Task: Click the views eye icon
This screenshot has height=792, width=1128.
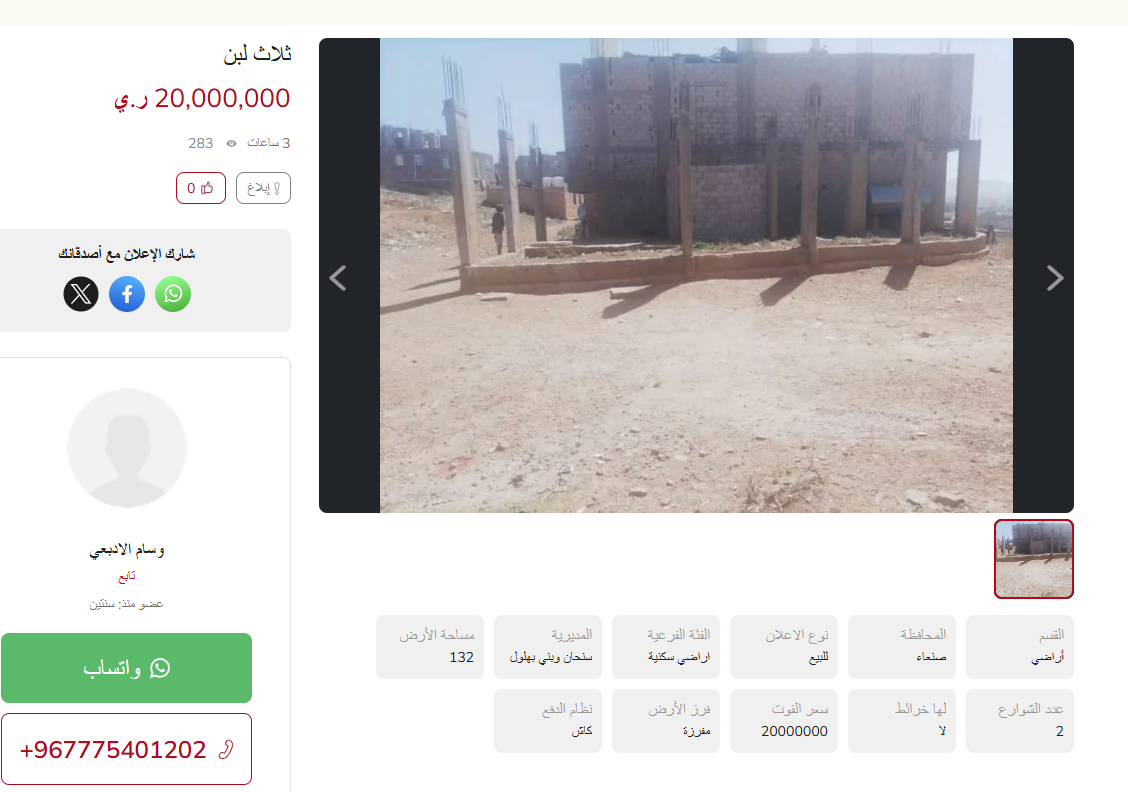Action: (x=232, y=143)
